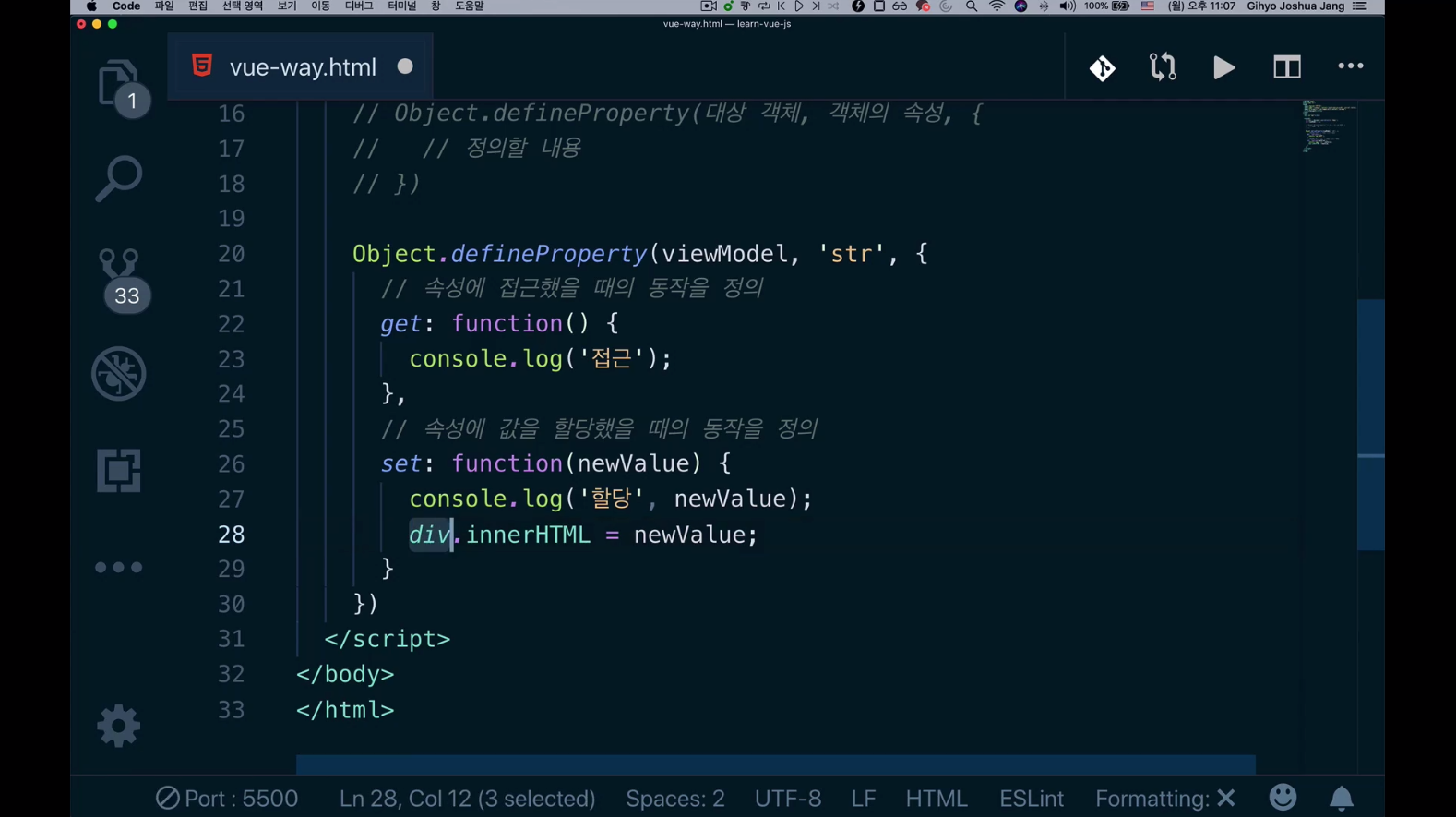The height and width of the screenshot is (818, 1456).
Task: Change the HTML language mode selector
Action: [936, 799]
